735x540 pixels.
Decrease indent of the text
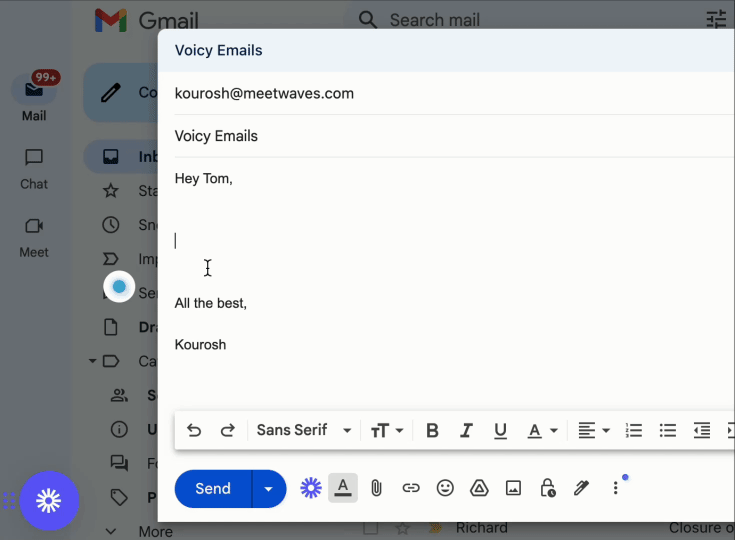tap(702, 430)
